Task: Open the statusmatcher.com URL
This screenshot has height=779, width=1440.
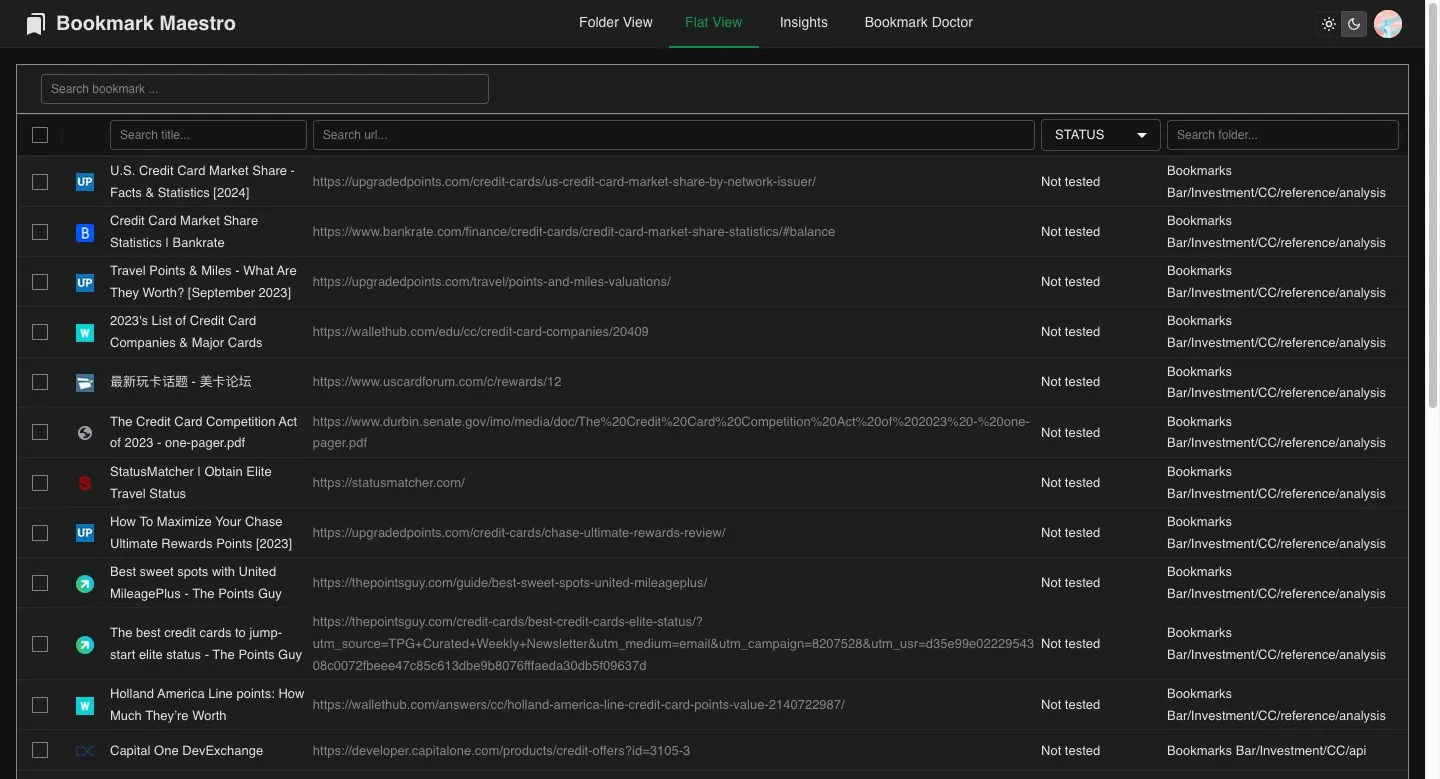Action: point(388,483)
